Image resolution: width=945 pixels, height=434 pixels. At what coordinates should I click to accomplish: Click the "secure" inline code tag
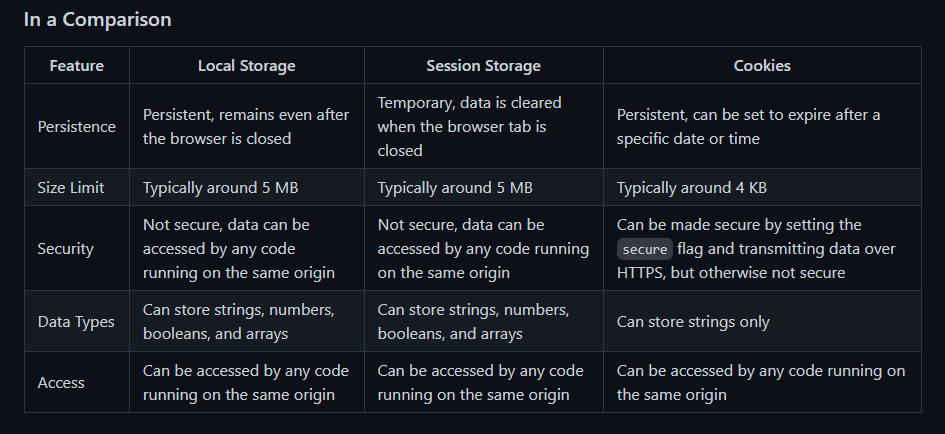(644, 249)
